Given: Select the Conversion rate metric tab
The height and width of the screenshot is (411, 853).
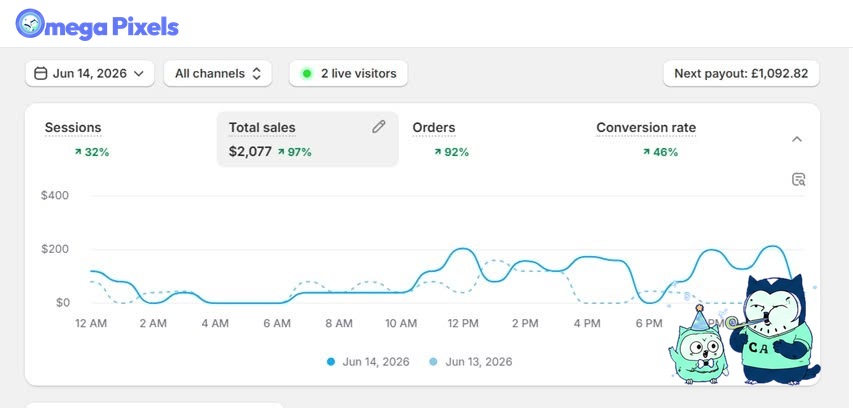Looking at the screenshot, I should 676,139.
